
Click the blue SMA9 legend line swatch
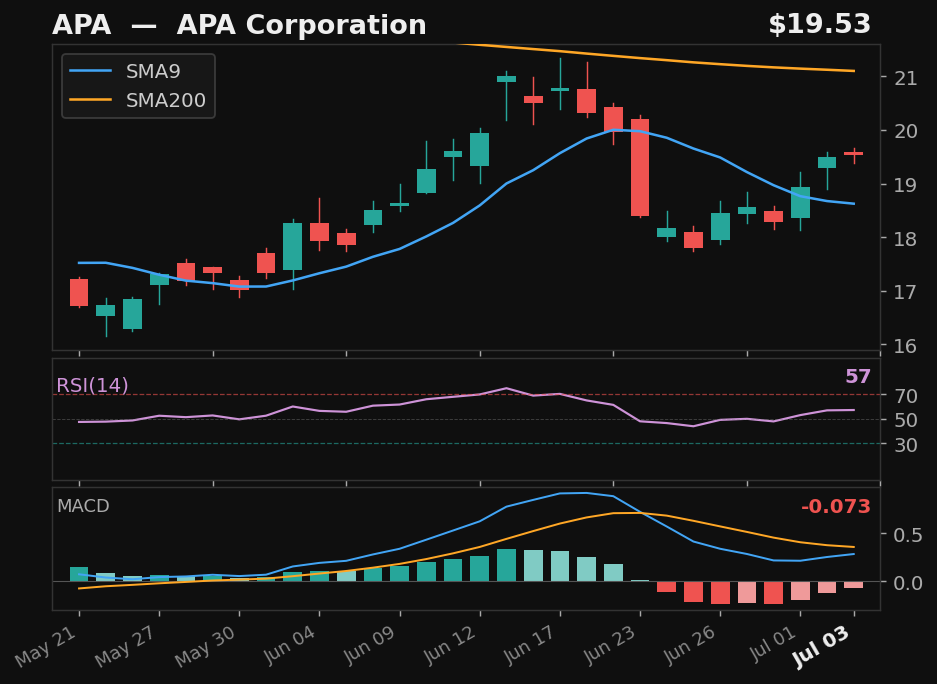90,72
